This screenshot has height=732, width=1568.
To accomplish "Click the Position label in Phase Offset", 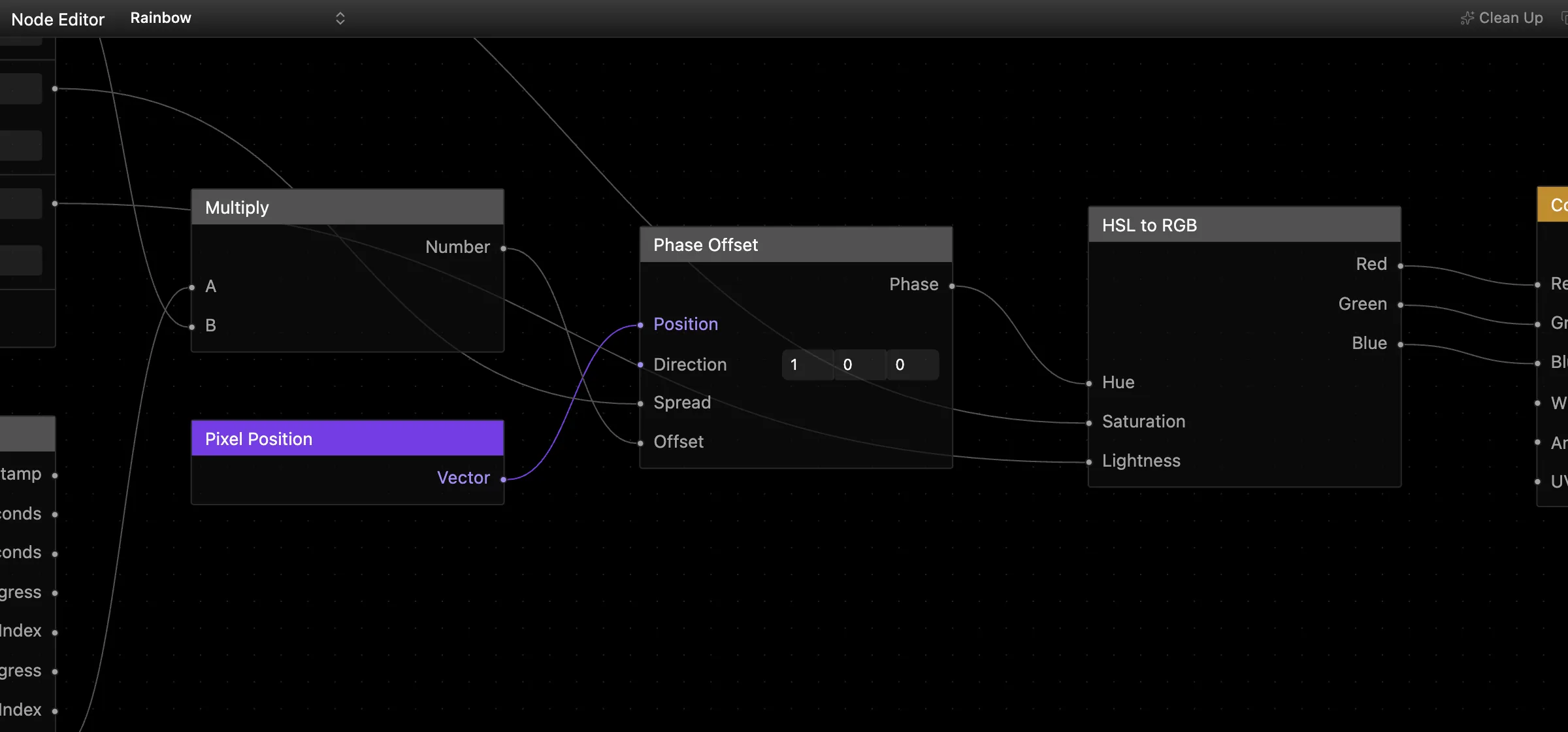I will [x=685, y=324].
